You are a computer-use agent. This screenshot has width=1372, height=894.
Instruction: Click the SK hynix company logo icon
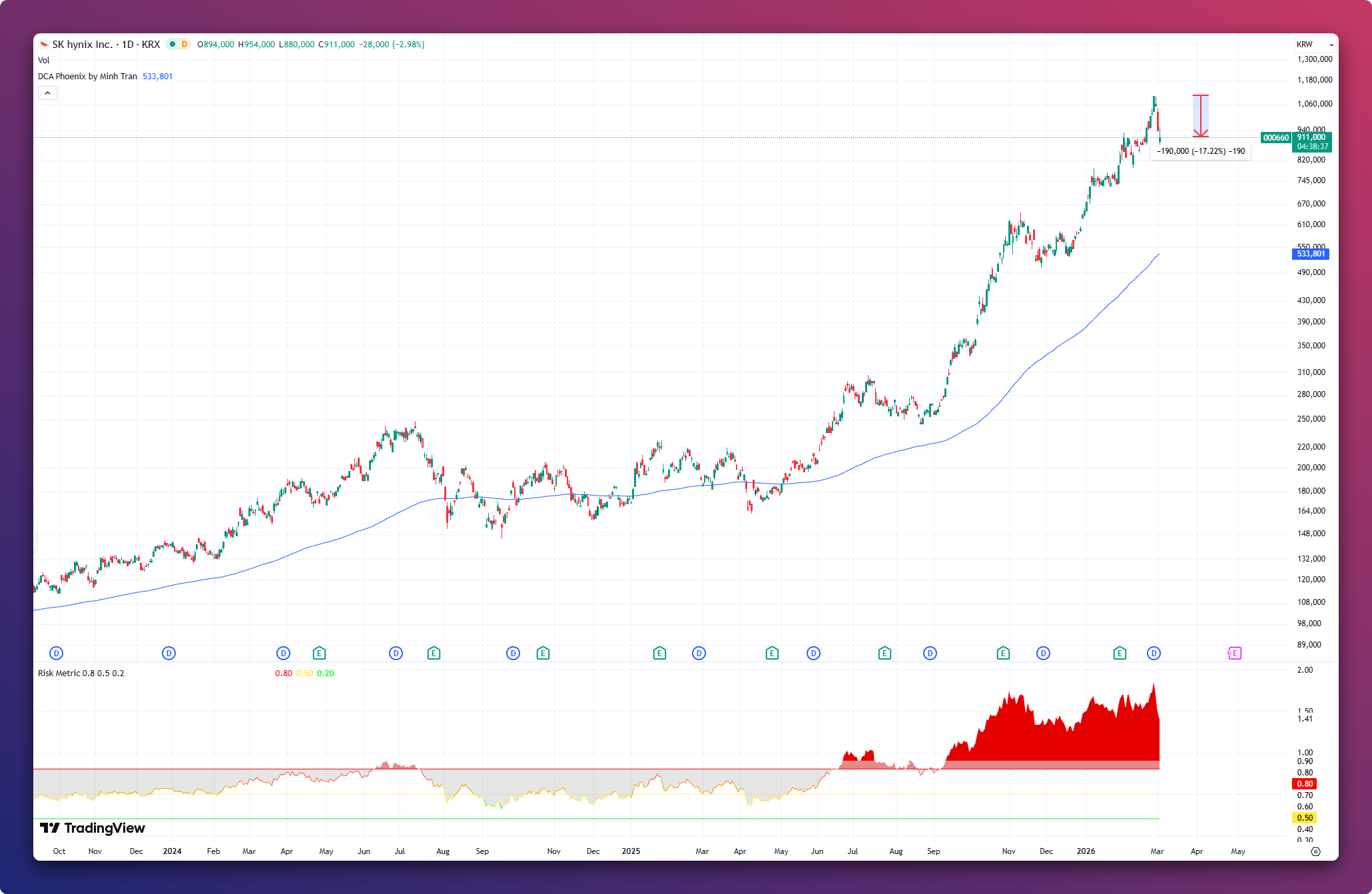point(44,45)
